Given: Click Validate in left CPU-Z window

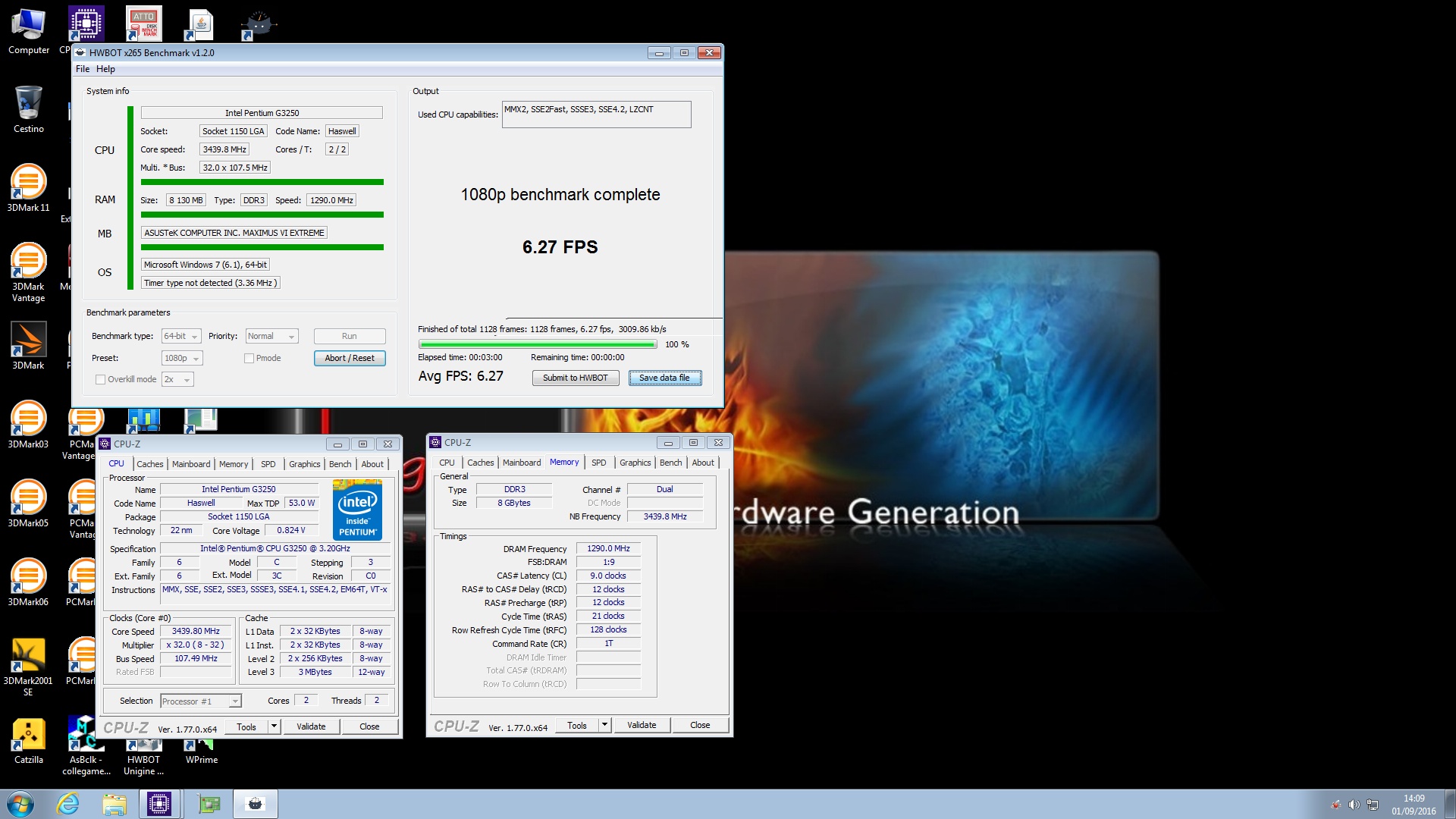Looking at the screenshot, I should point(311,726).
